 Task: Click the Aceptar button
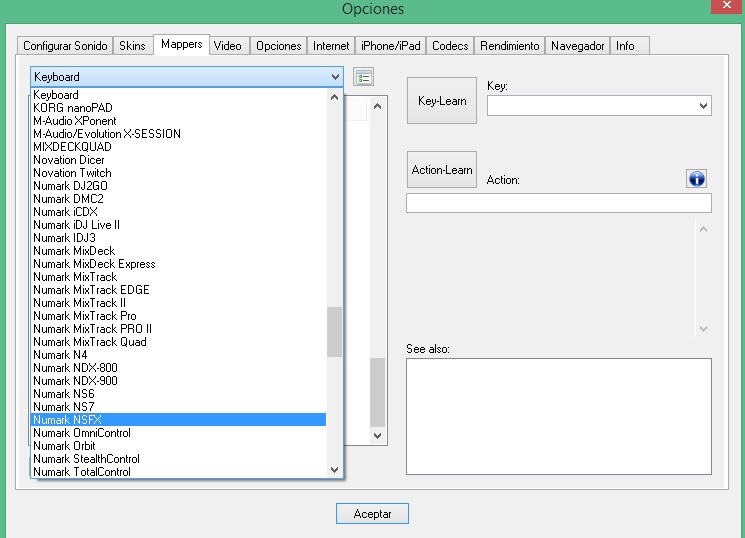coord(372,514)
